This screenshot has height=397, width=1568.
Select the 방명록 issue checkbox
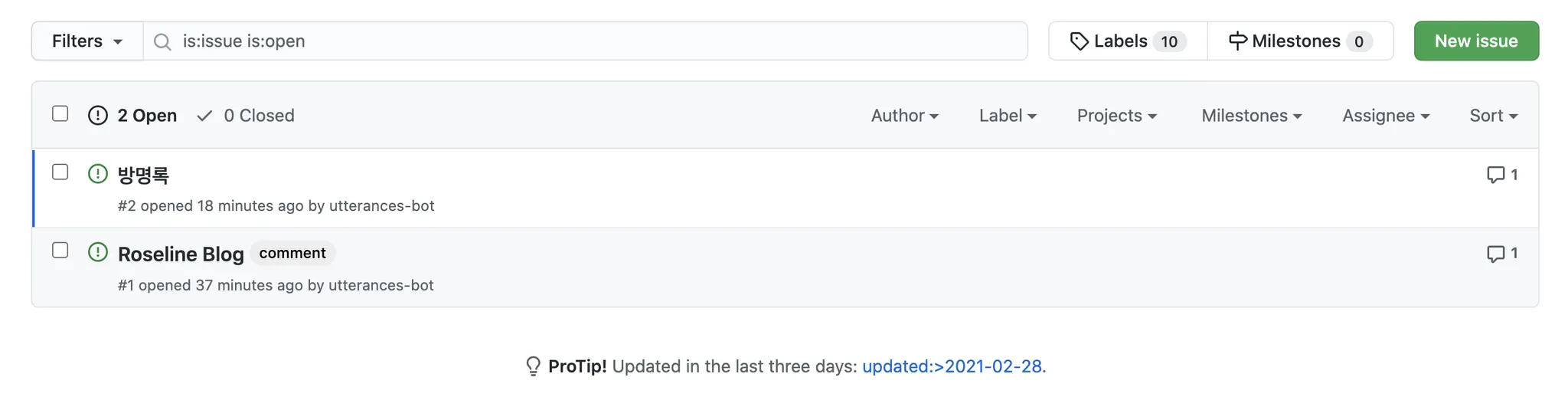[60, 172]
